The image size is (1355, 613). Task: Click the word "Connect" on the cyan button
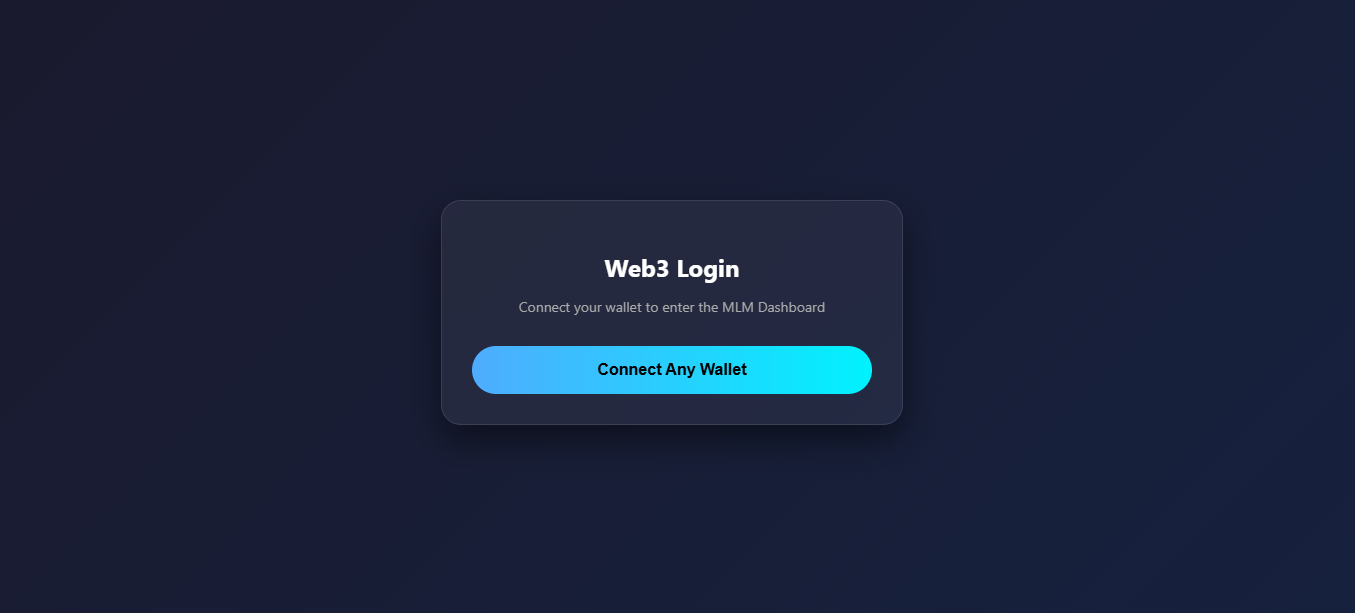629,370
